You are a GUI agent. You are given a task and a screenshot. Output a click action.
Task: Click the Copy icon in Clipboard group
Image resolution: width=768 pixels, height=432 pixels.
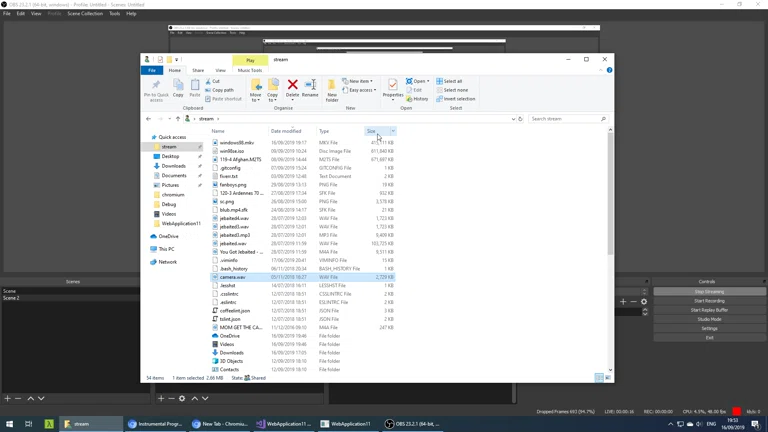click(178, 89)
